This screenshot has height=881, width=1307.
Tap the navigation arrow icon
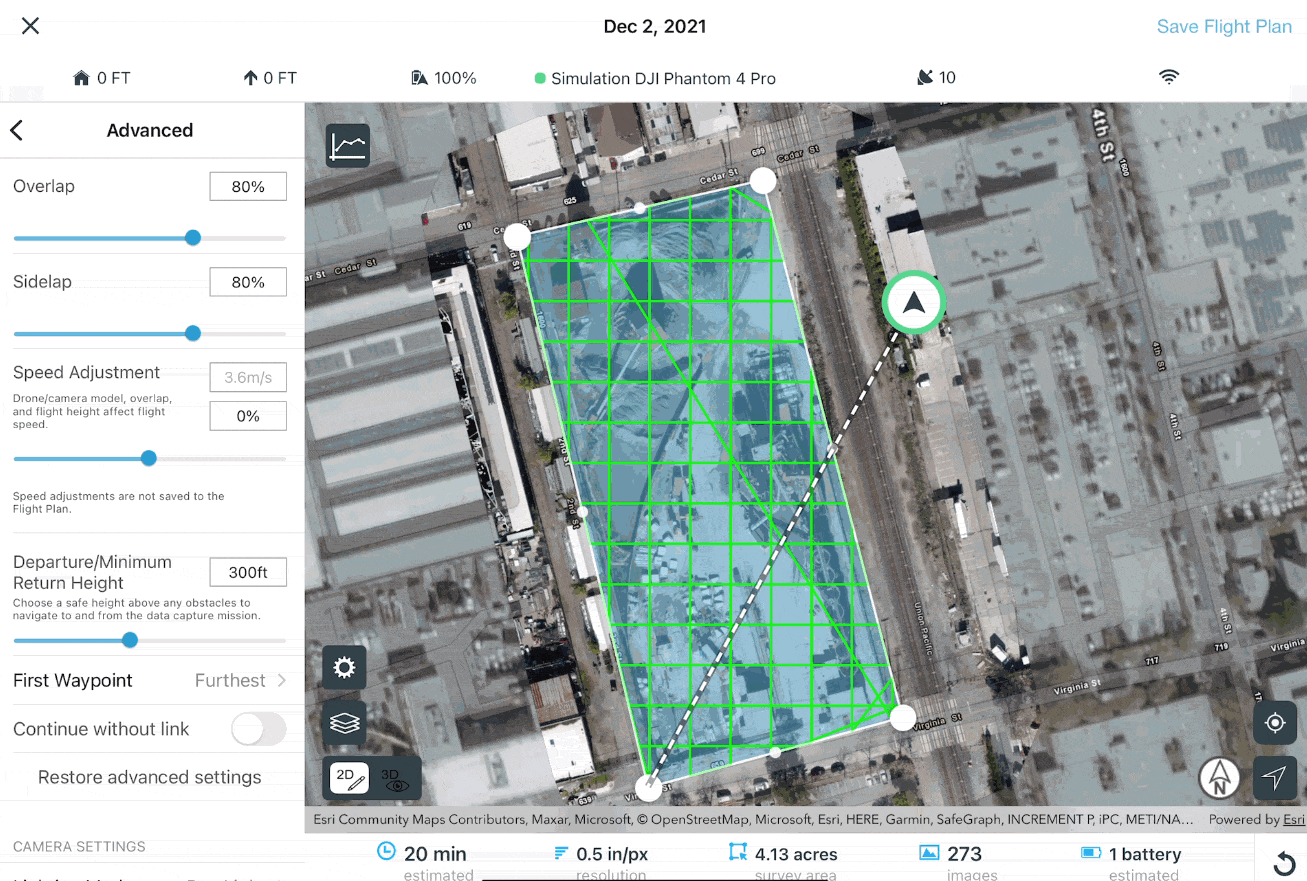tap(1275, 778)
